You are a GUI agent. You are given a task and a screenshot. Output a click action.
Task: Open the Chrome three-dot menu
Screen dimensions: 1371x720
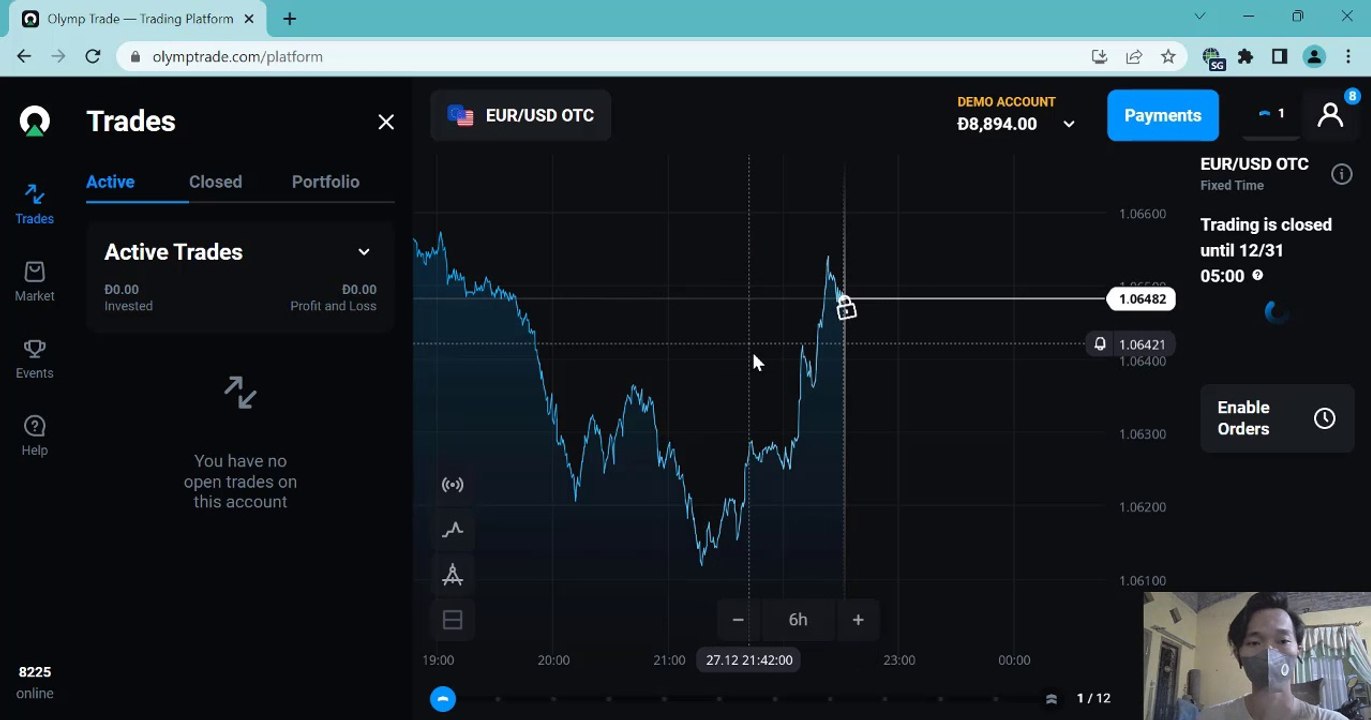pyautogui.click(x=1348, y=57)
